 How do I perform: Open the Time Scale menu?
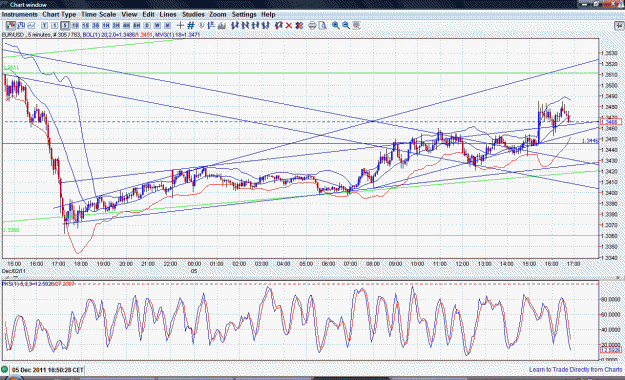[x=98, y=14]
